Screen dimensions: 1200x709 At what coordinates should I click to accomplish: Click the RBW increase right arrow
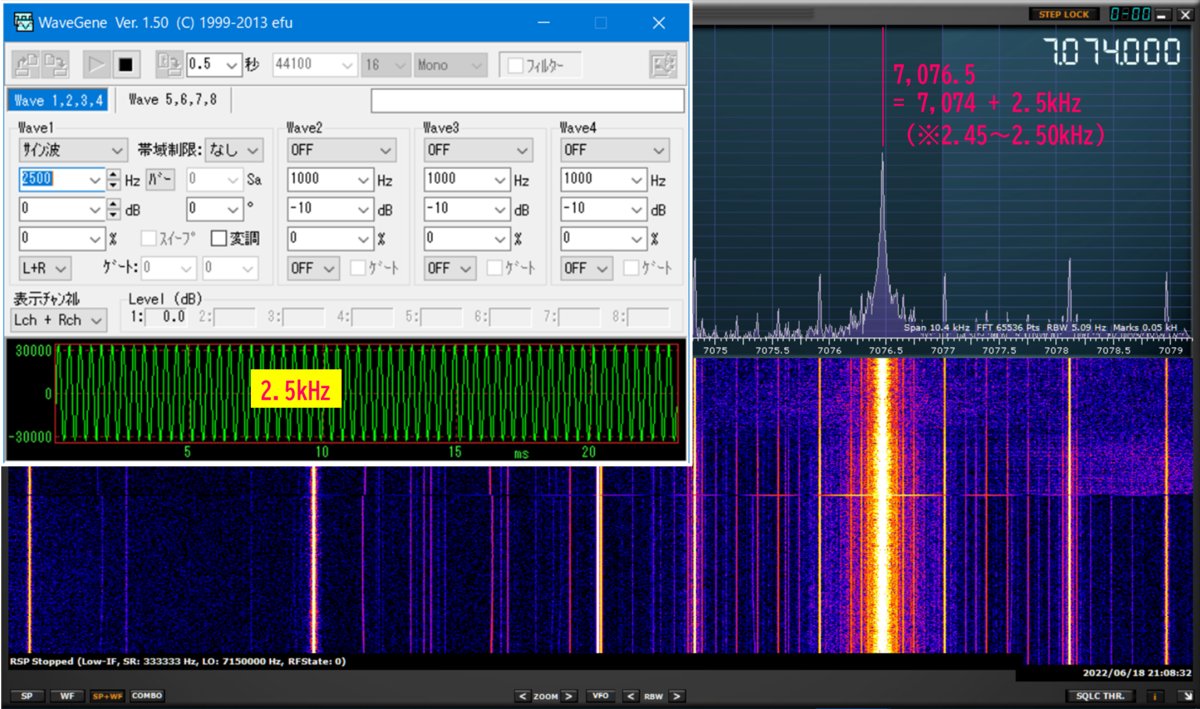pos(677,696)
